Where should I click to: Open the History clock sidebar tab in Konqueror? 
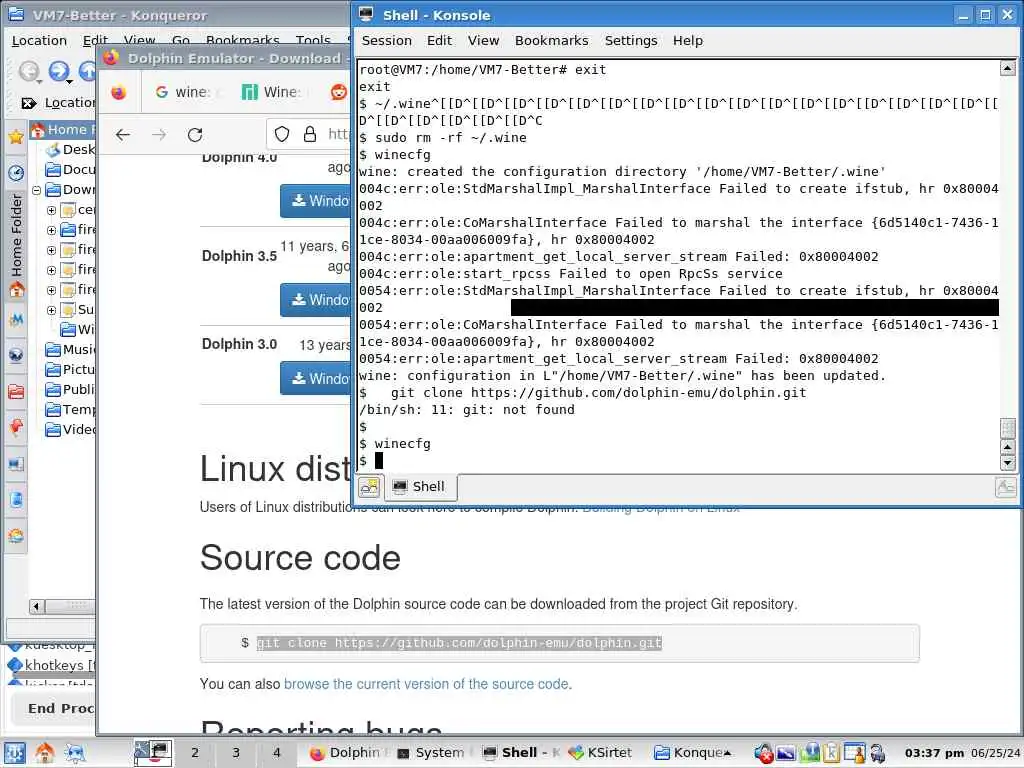pyautogui.click(x=16, y=172)
